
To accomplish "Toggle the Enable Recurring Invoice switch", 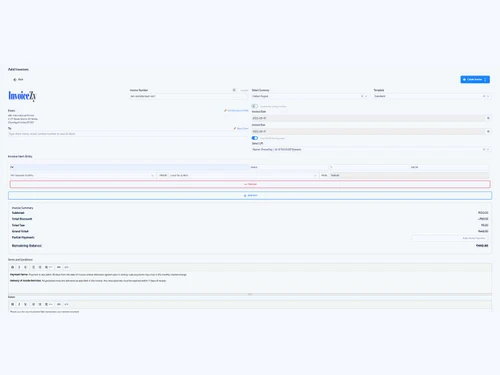I will point(255,106).
